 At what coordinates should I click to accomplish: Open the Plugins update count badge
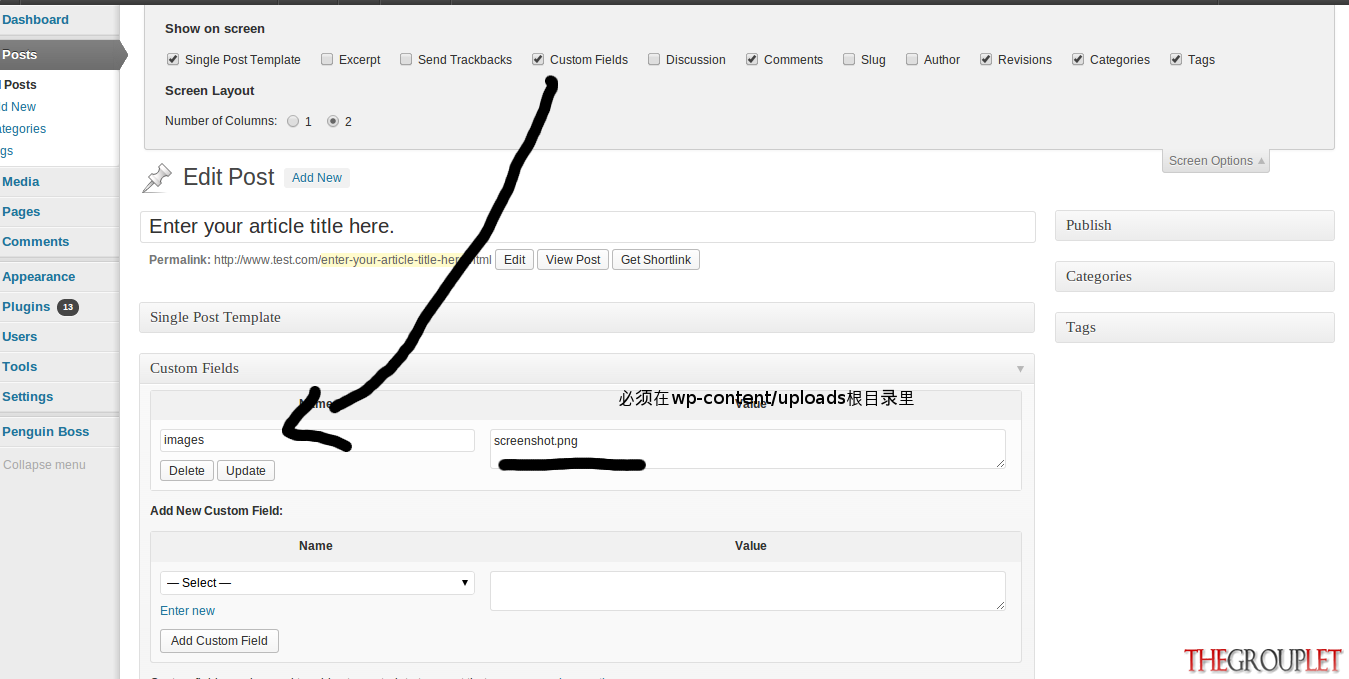pos(68,307)
